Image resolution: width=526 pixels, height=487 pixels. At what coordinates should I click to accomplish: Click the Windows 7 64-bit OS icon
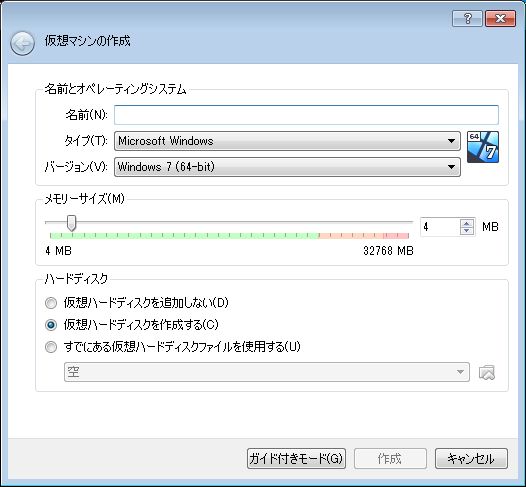click(x=483, y=147)
